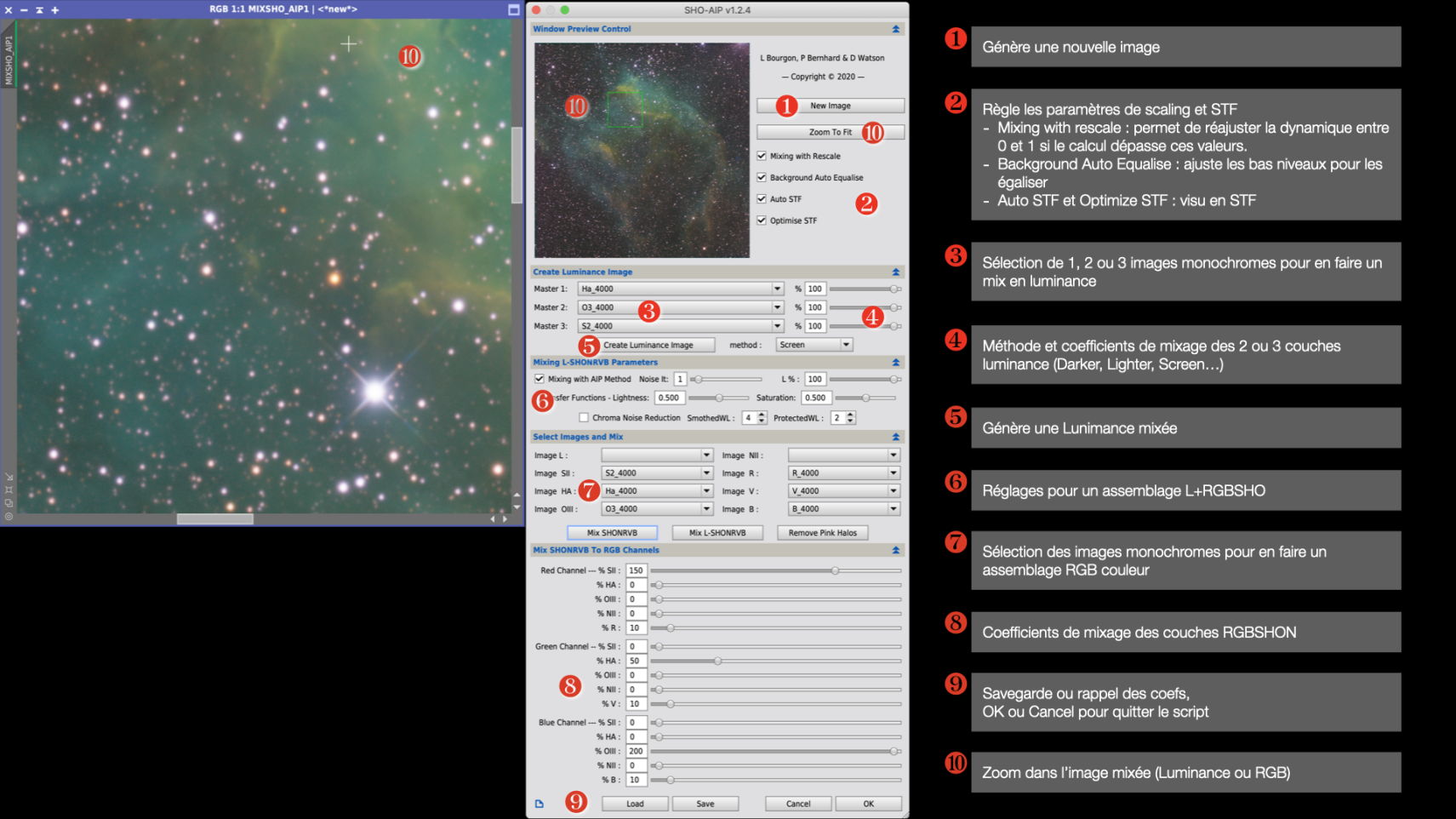This screenshot has height=819, width=1456.
Task: Disable the Mixing with Rescale option
Action: (x=760, y=156)
